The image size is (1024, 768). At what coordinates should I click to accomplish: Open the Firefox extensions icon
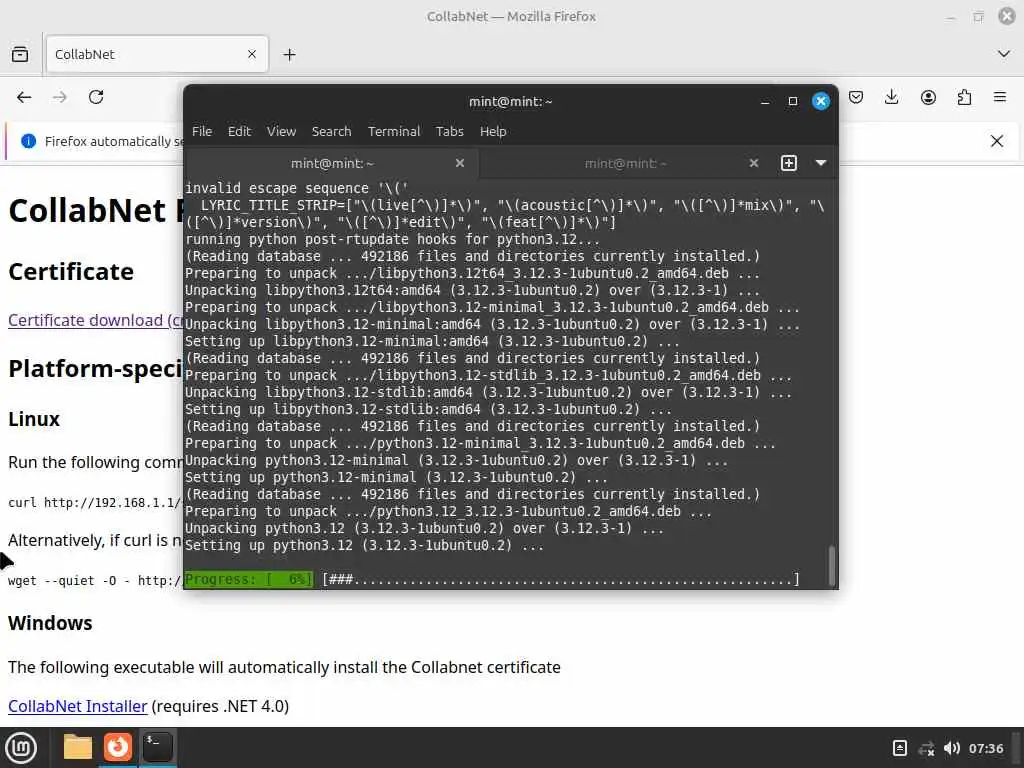(964, 97)
